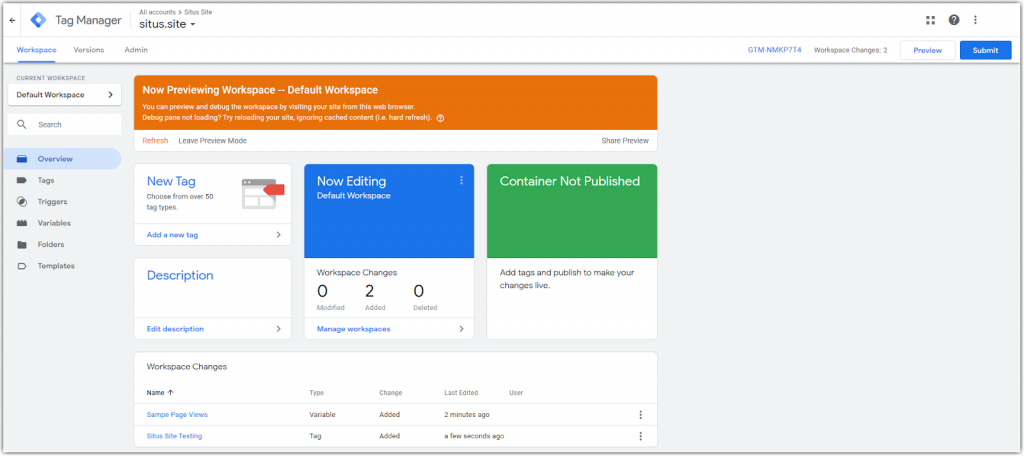Screen dimensions: 1024x456
Task: Click the Workspace Changes: 2 indicator
Action: pyautogui.click(x=850, y=50)
